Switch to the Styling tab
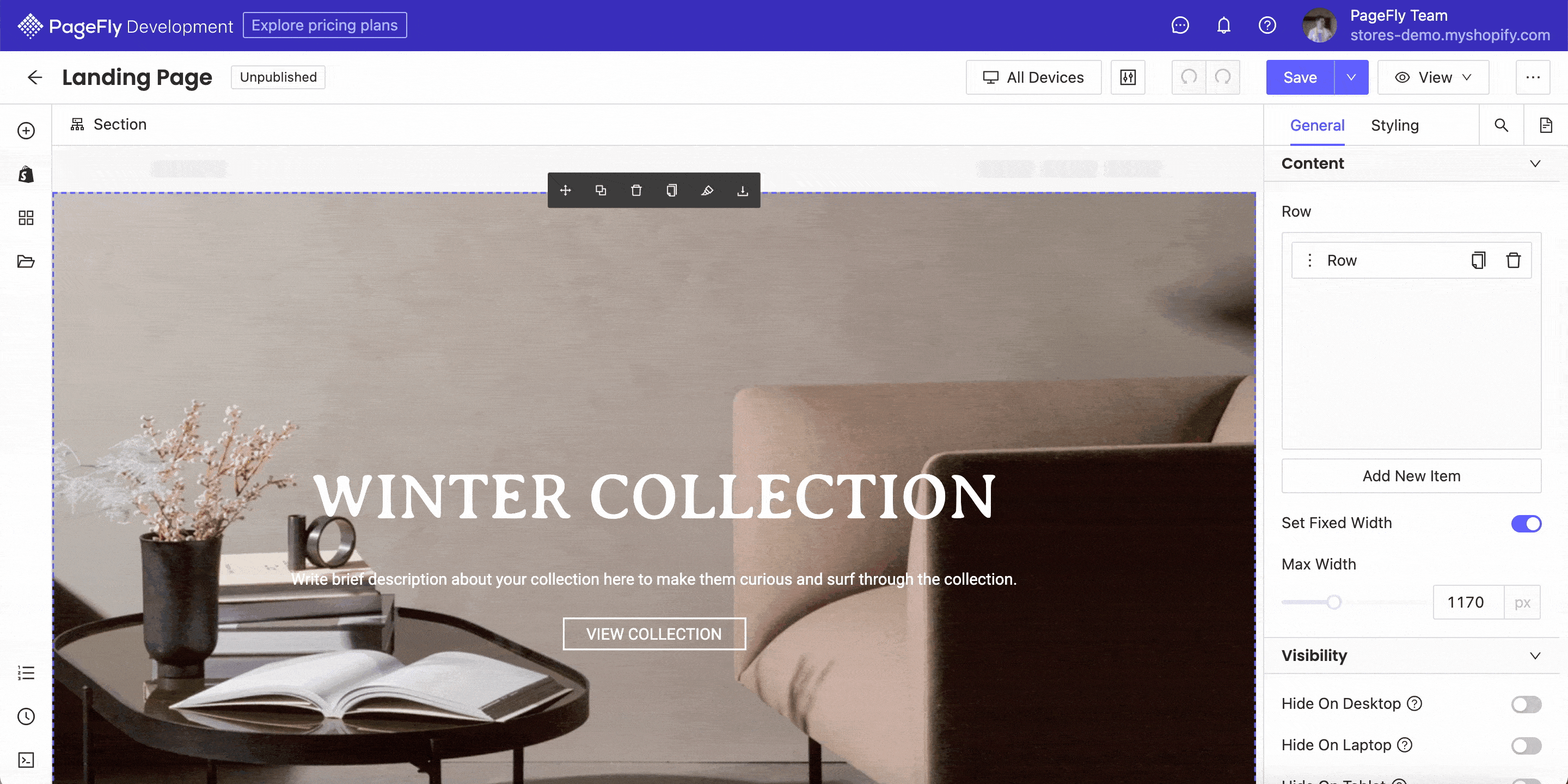 point(1394,125)
